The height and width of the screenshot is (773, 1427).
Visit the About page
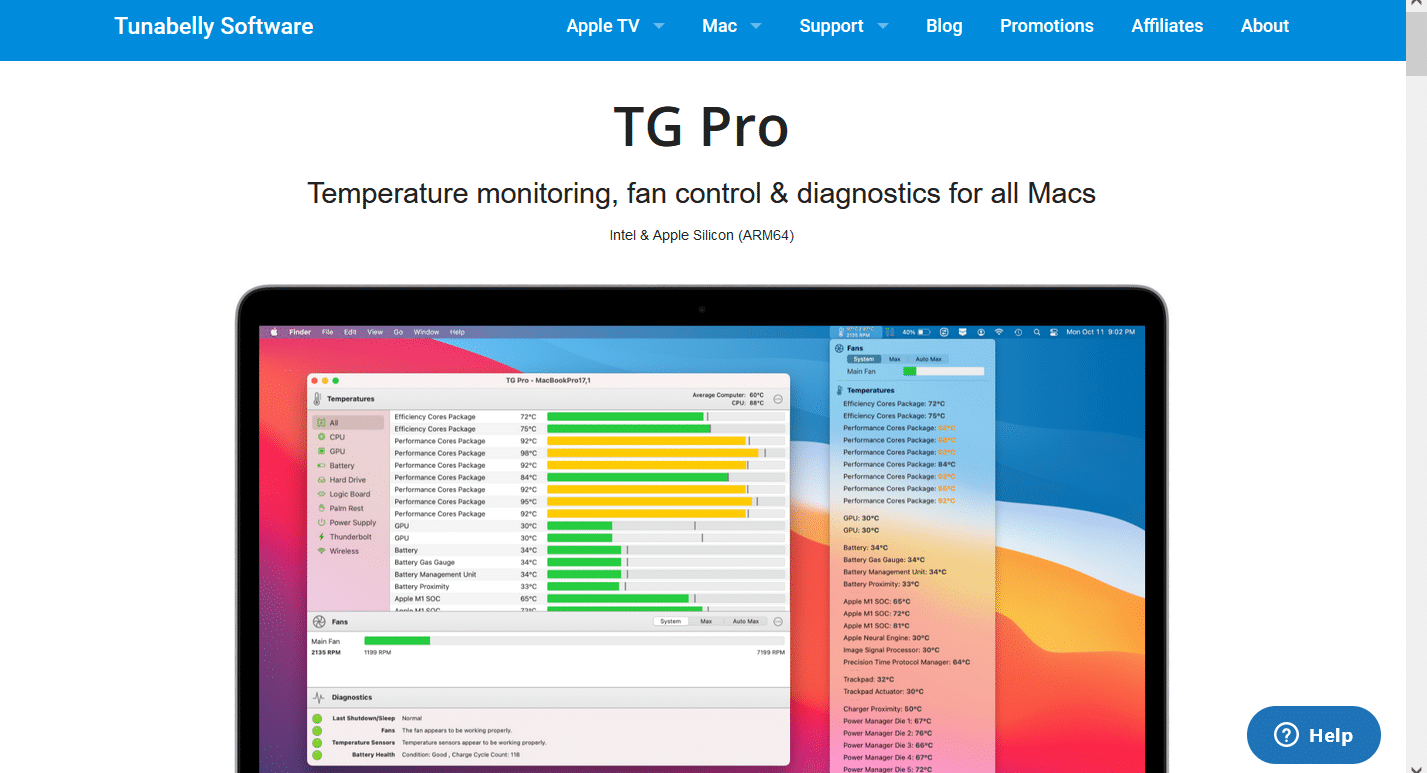point(1265,26)
